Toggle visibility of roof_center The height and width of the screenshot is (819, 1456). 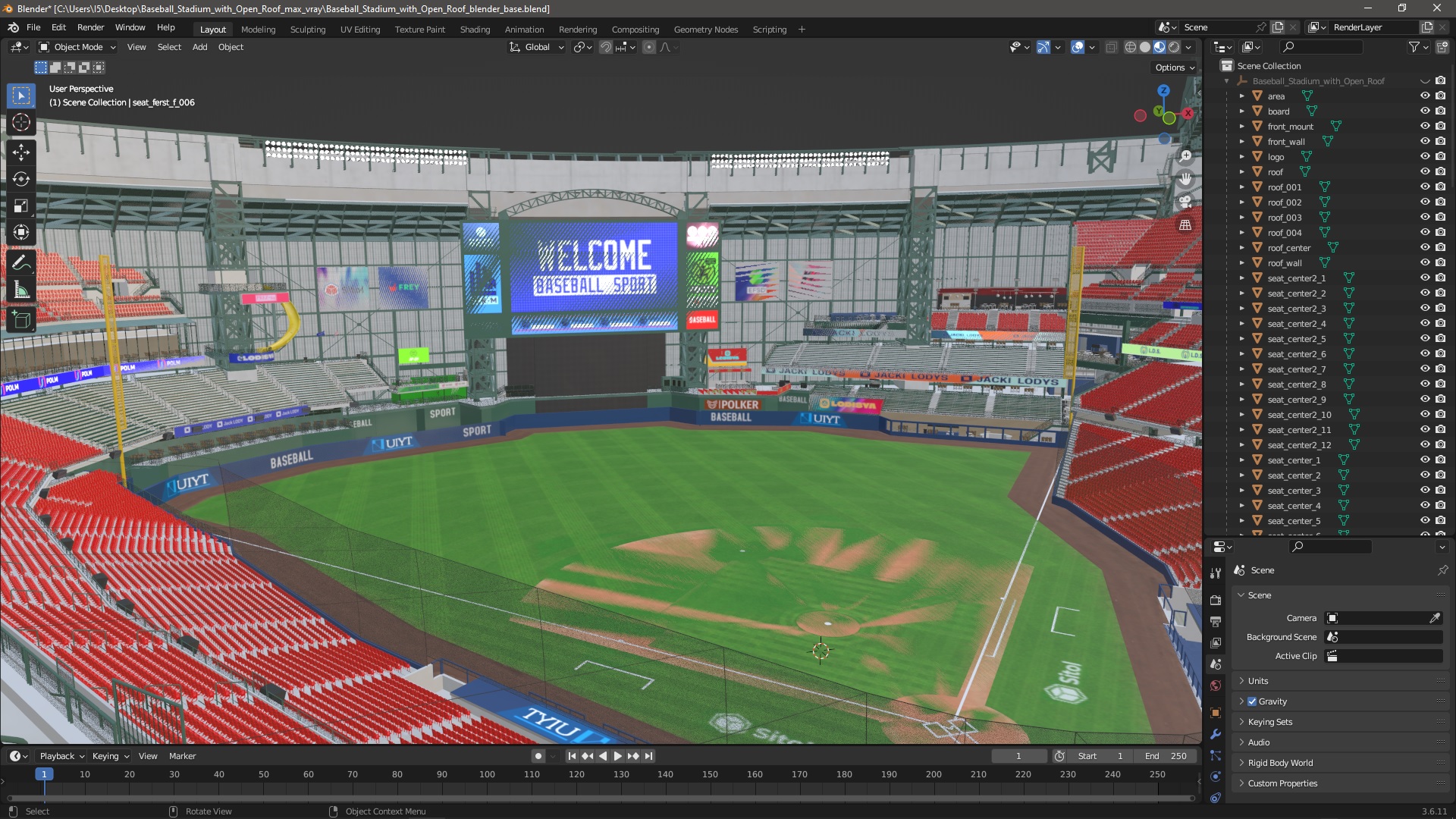pos(1425,248)
